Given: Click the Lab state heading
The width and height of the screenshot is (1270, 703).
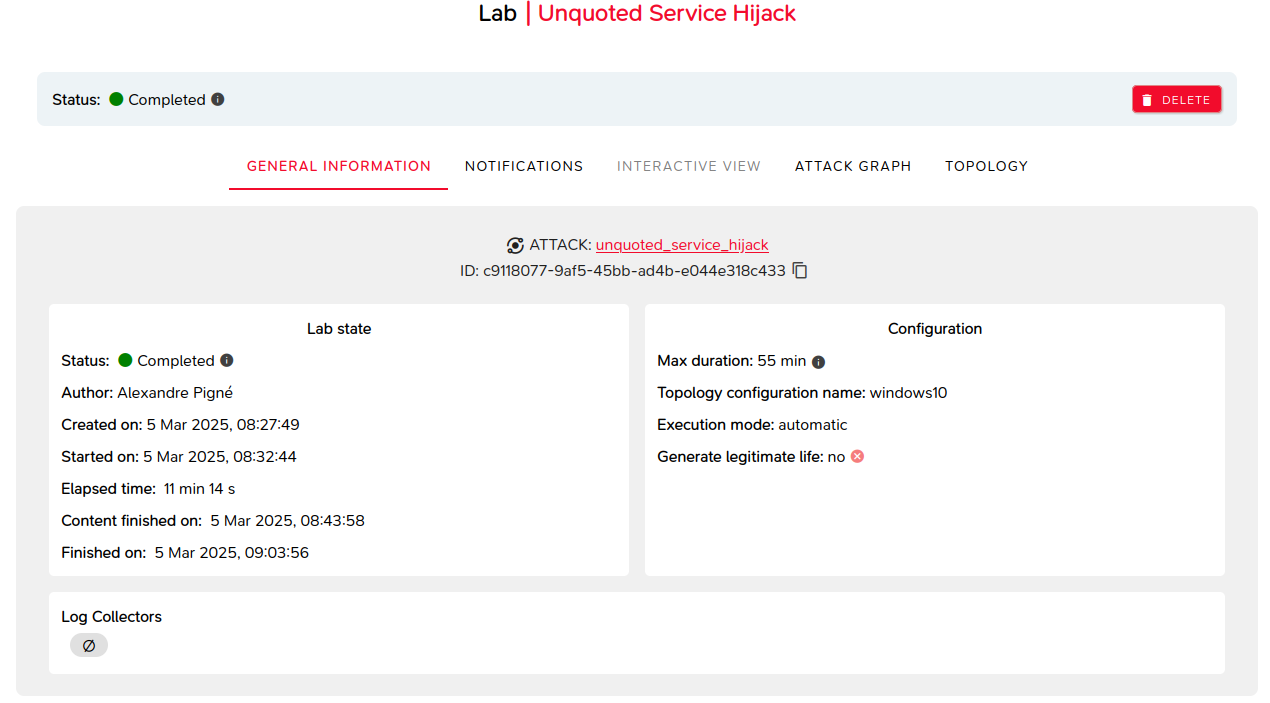Looking at the screenshot, I should click(339, 329).
